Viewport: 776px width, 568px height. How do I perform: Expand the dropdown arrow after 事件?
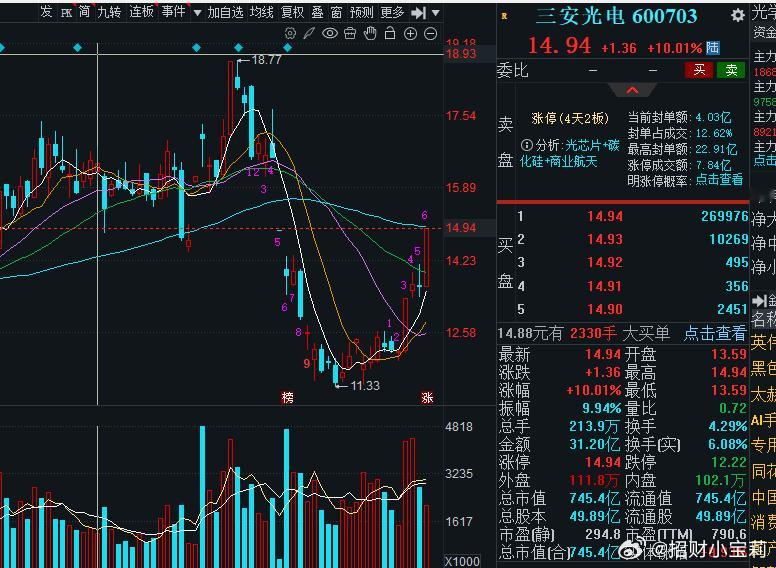(197, 13)
